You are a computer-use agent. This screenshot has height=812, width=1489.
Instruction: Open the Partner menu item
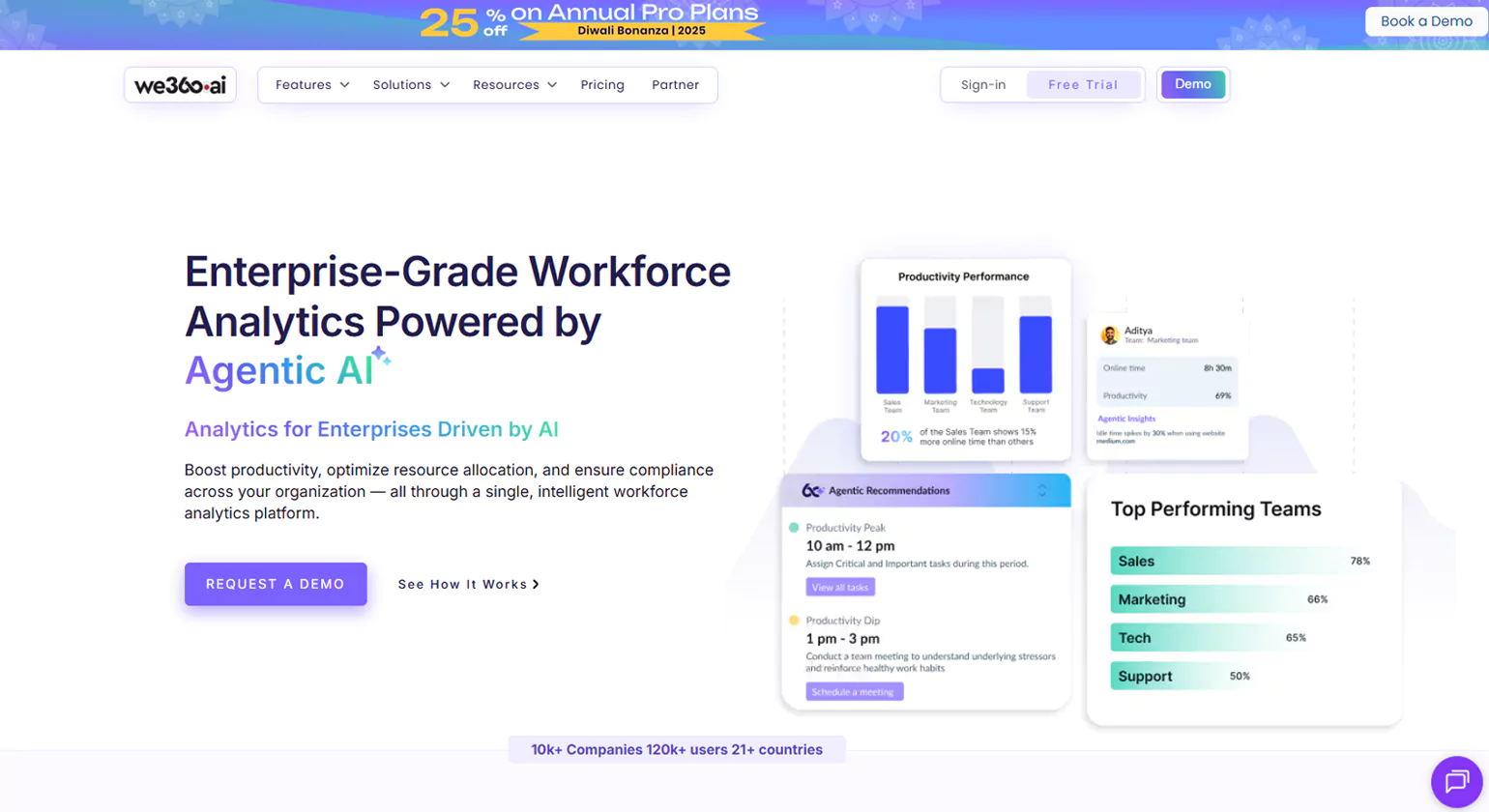675,85
